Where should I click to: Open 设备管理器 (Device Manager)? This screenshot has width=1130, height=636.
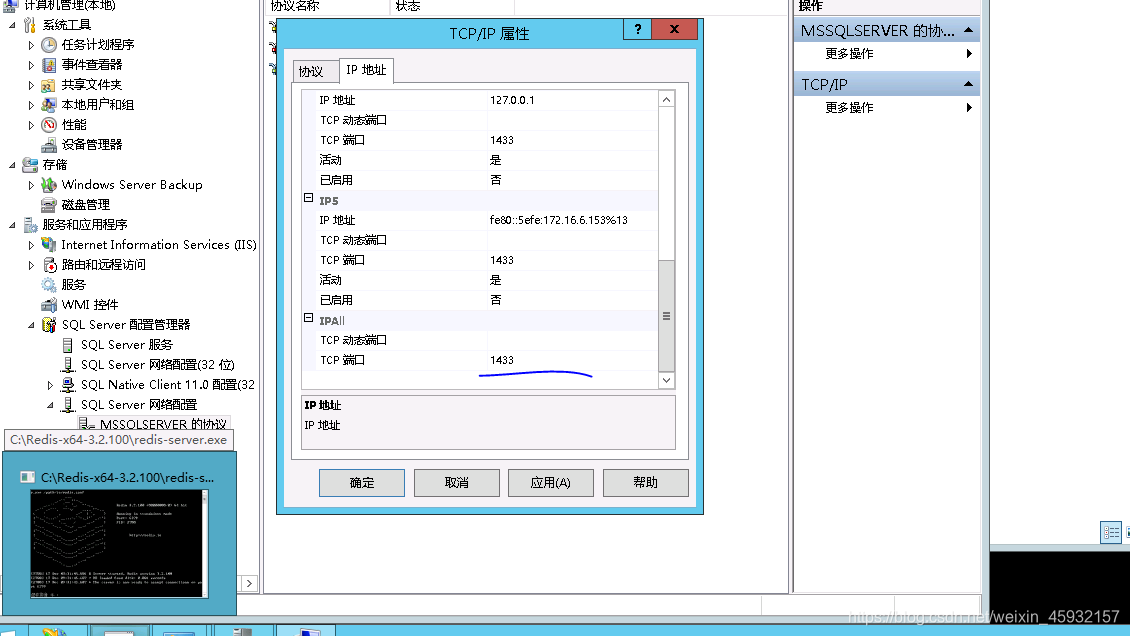[x=90, y=144]
